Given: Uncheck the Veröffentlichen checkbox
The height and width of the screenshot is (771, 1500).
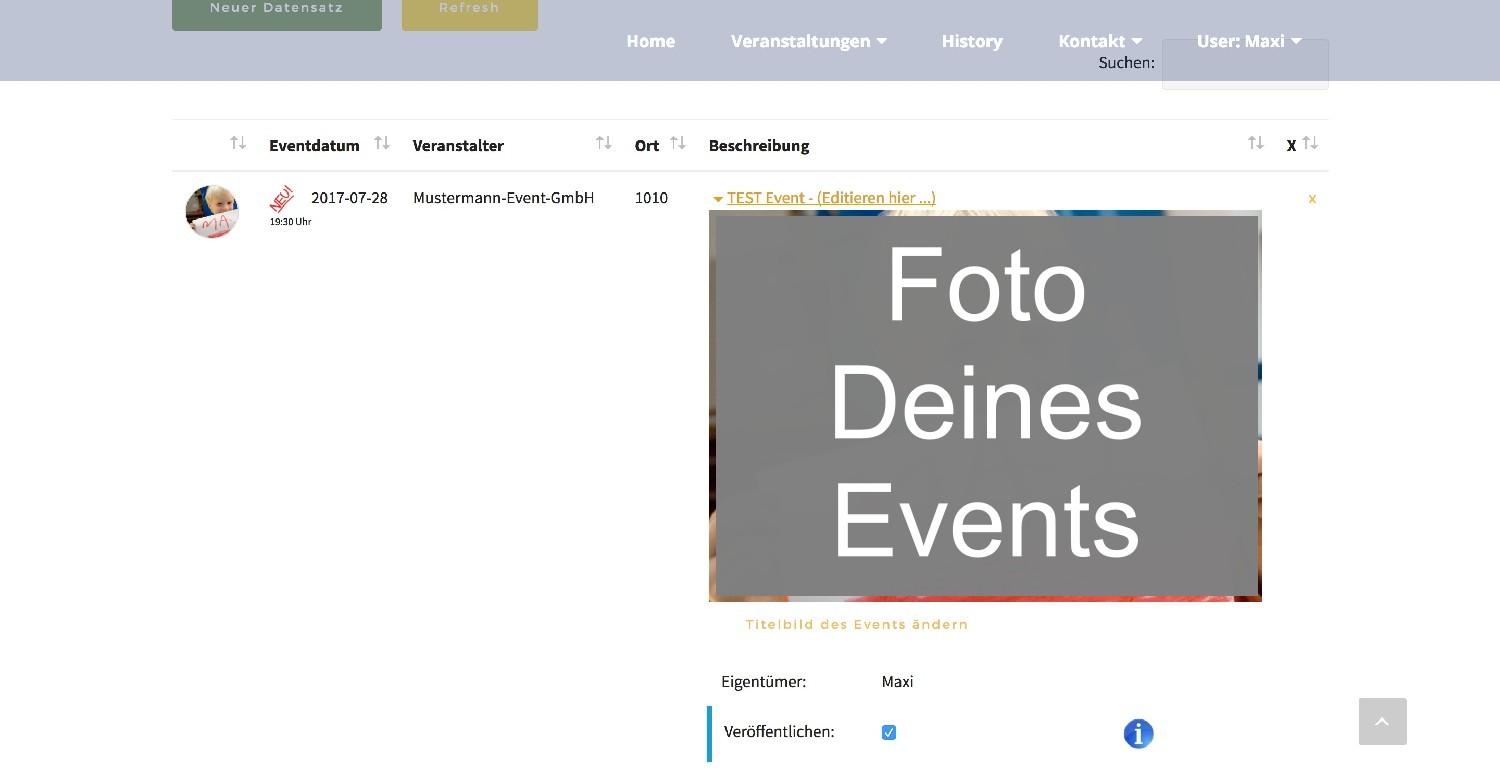Looking at the screenshot, I should click(888, 733).
